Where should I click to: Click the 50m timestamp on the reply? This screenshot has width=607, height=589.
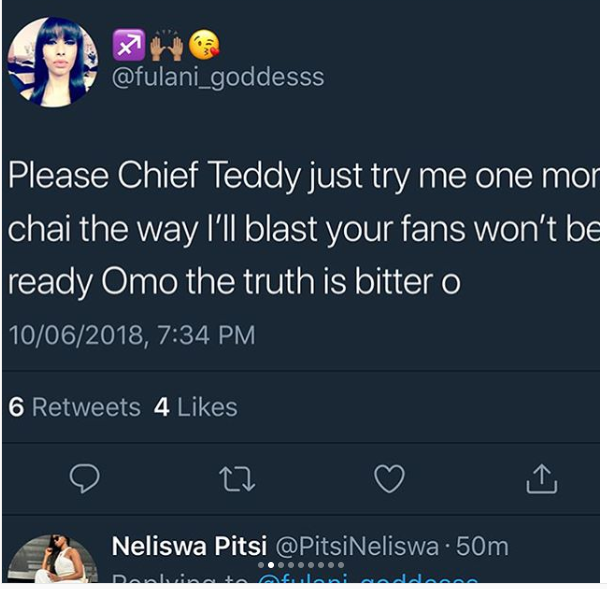[482, 546]
